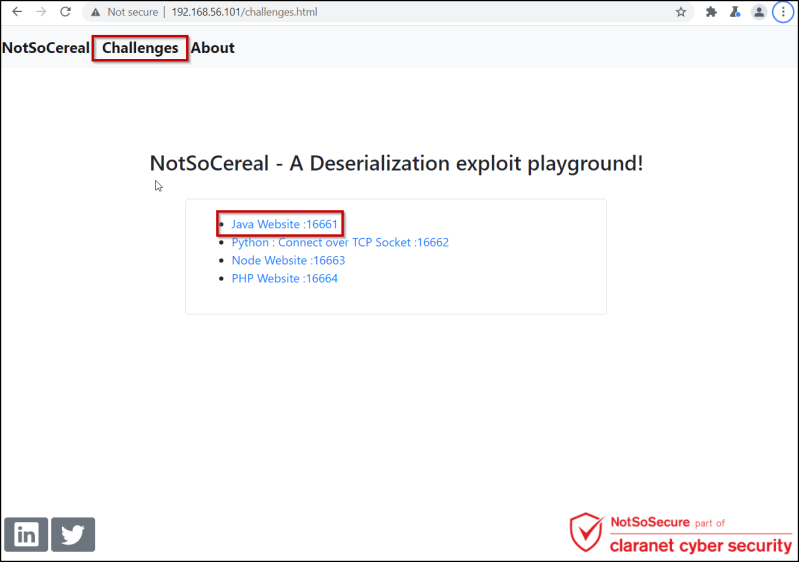Open the Node Website :16663 link
Screen dimensions: 799x562
[x=288, y=260]
